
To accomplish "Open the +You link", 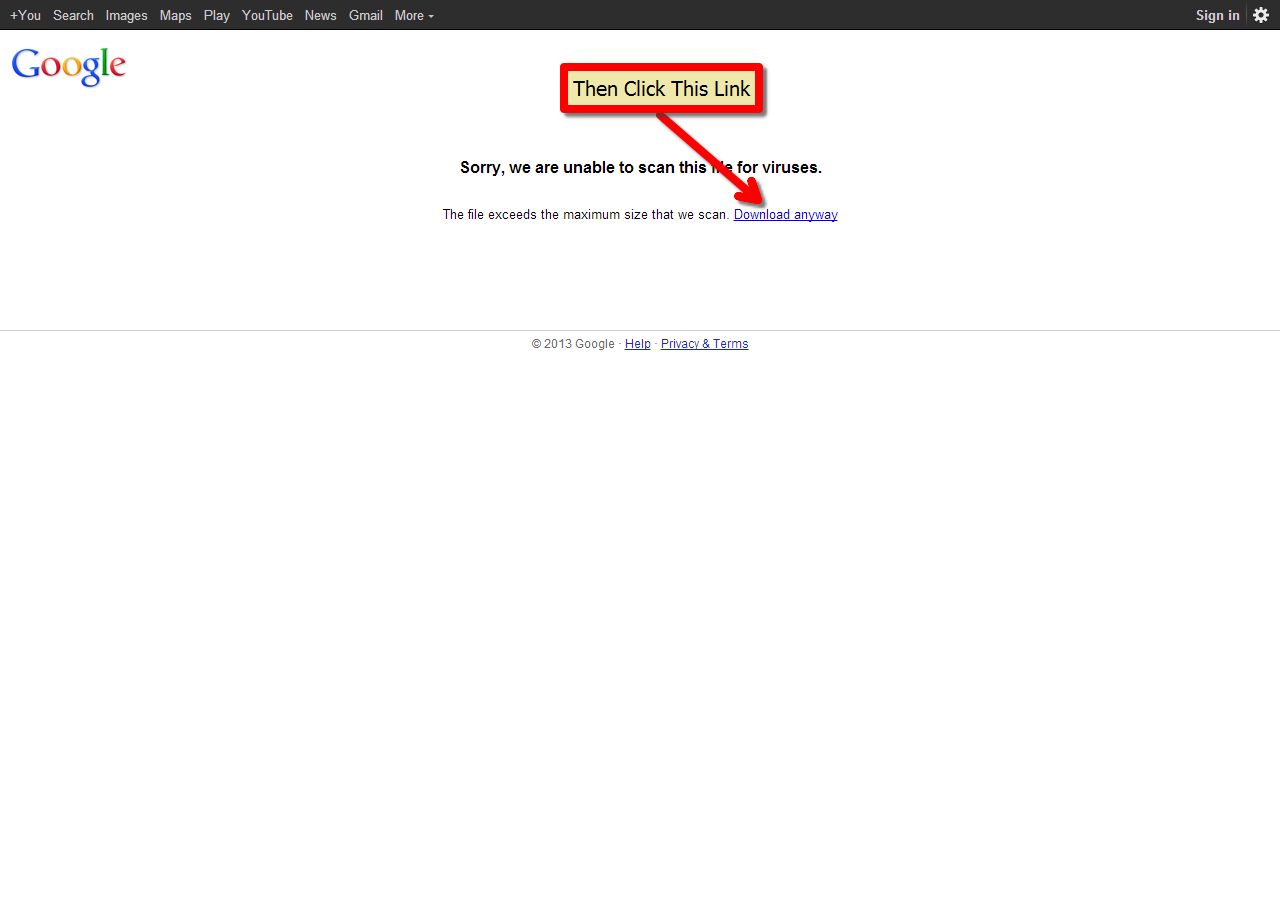I will coord(26,15).
